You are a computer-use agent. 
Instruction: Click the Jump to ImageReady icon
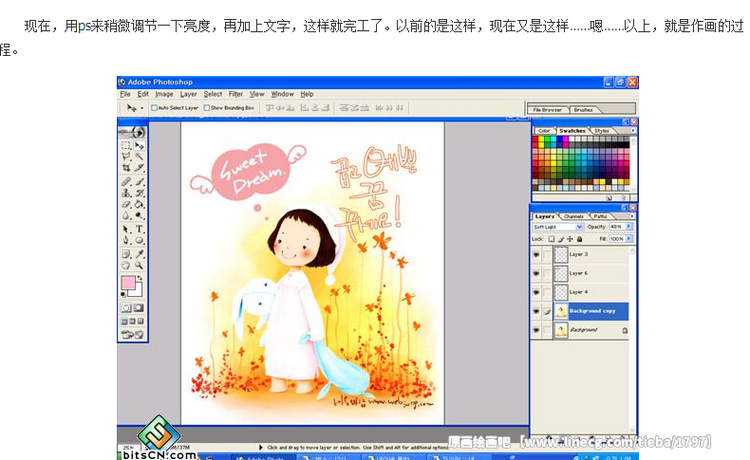132,334
